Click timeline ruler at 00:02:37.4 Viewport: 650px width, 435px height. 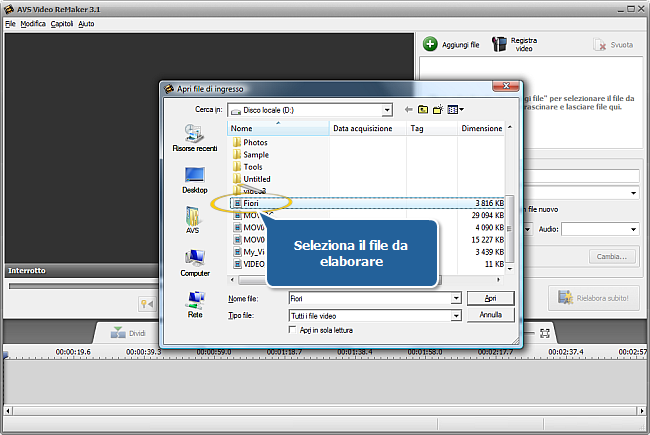565,352
